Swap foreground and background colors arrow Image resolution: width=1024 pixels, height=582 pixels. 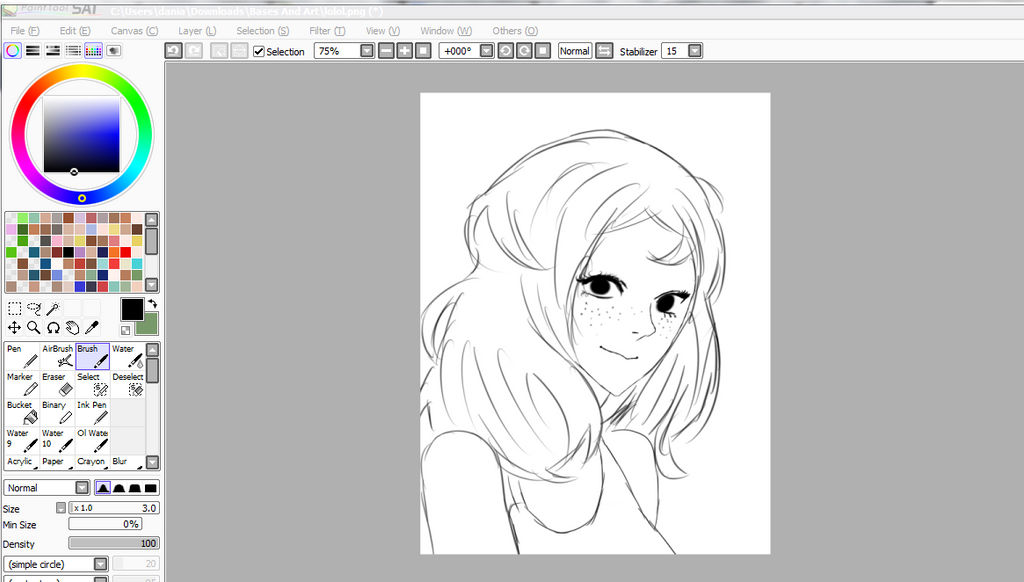(x=152, y=304)
